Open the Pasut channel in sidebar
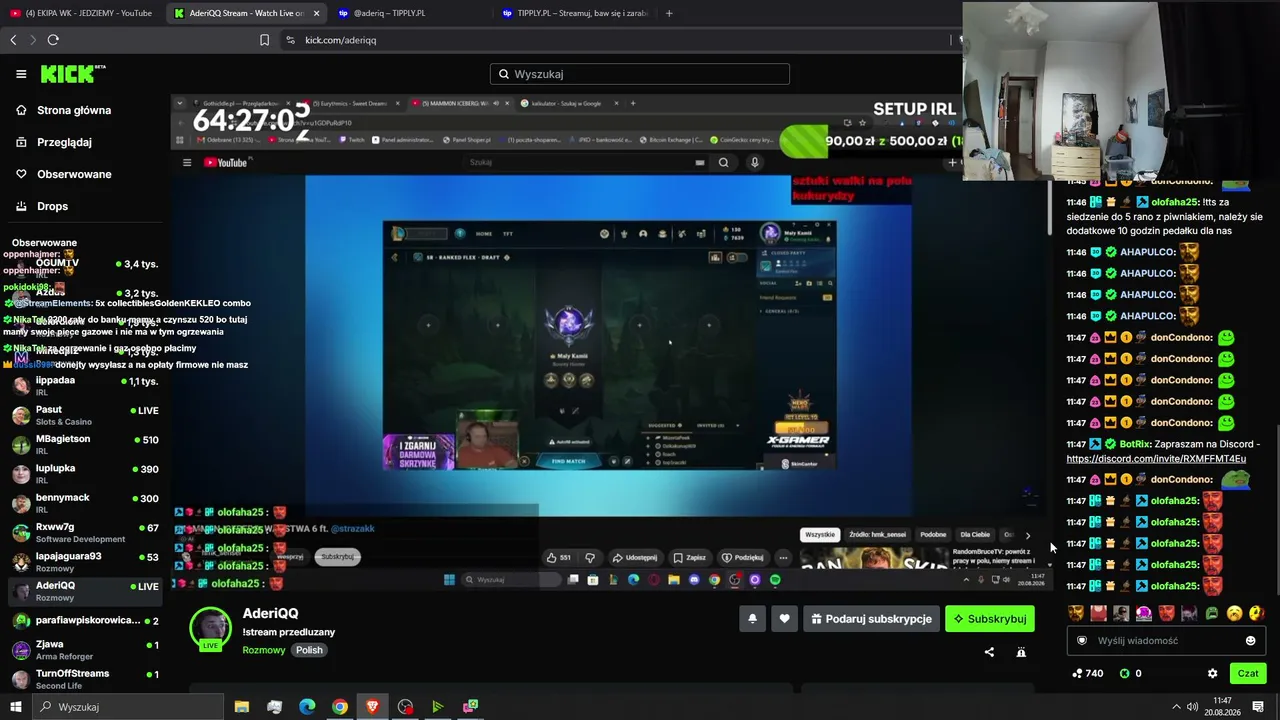The height and width of the screenshot is (720, 1280). pos(84,415)
